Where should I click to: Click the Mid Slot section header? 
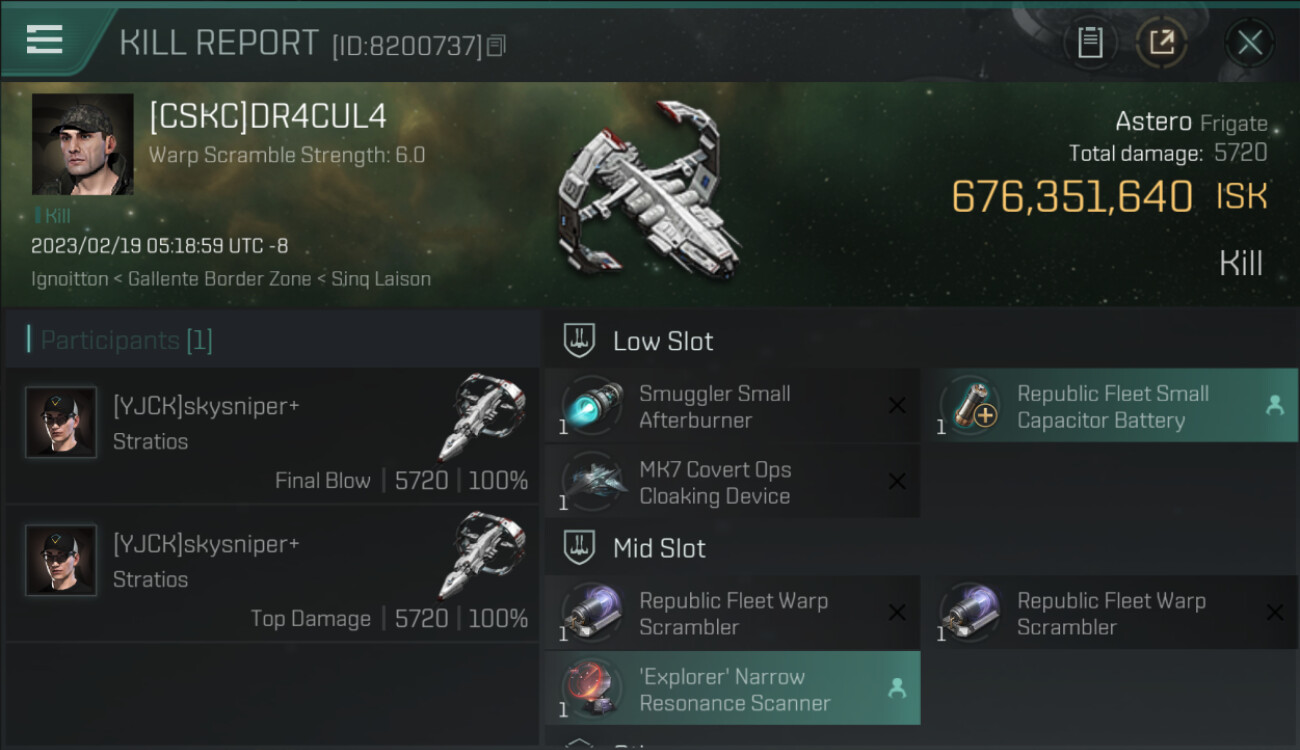658,548
